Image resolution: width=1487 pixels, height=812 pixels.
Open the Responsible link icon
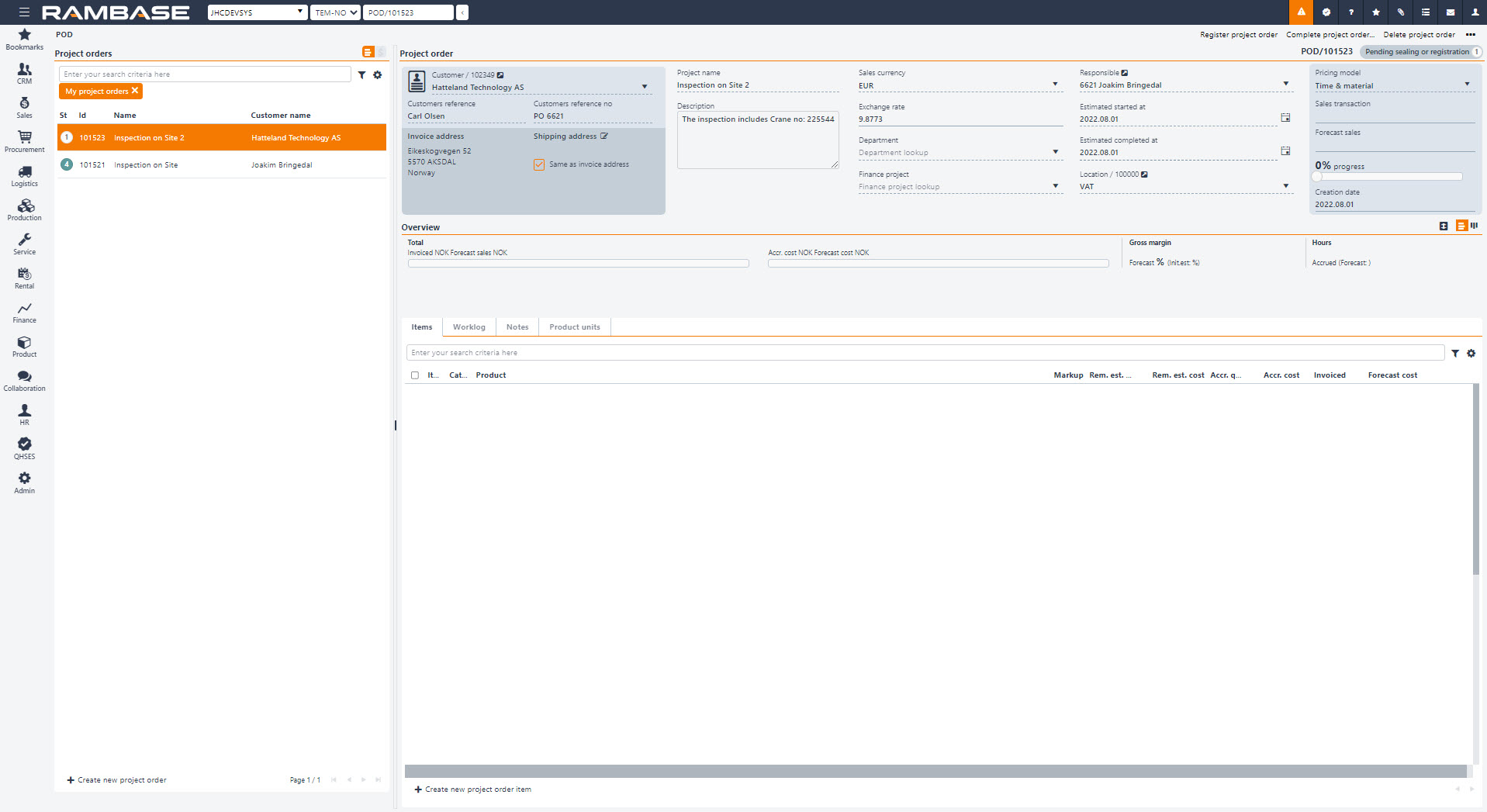tap(1125, 73)
